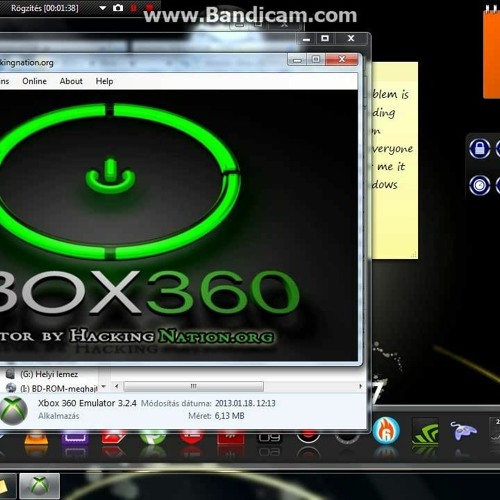
Task: Click the padlock gadget icon
Action: (x=480, y=149)
